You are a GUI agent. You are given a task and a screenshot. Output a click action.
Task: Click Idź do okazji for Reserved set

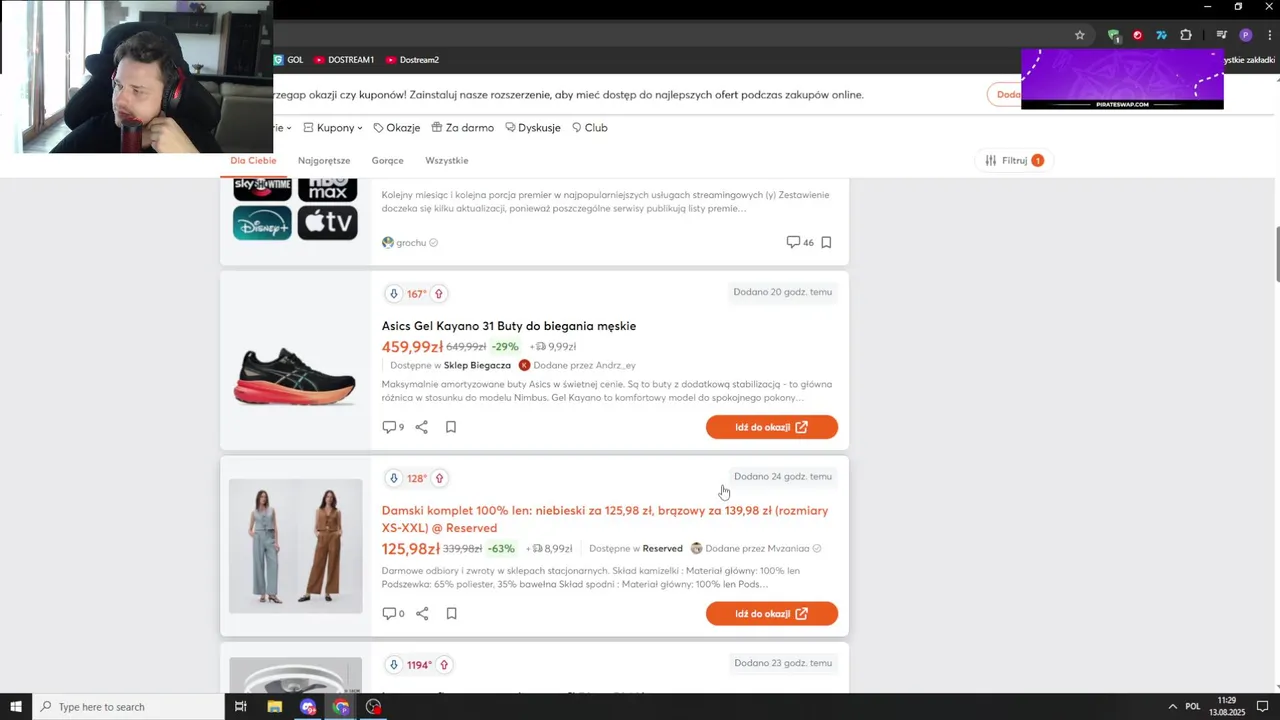click(772, 613)
